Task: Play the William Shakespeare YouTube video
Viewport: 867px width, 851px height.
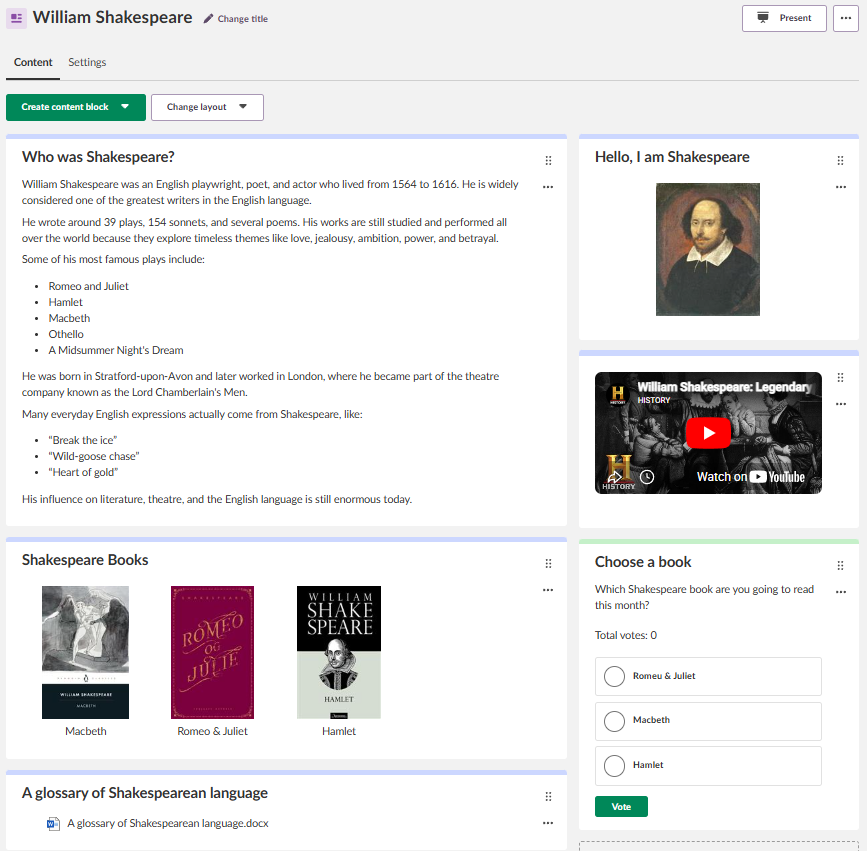Action: (x=708, y=433)
